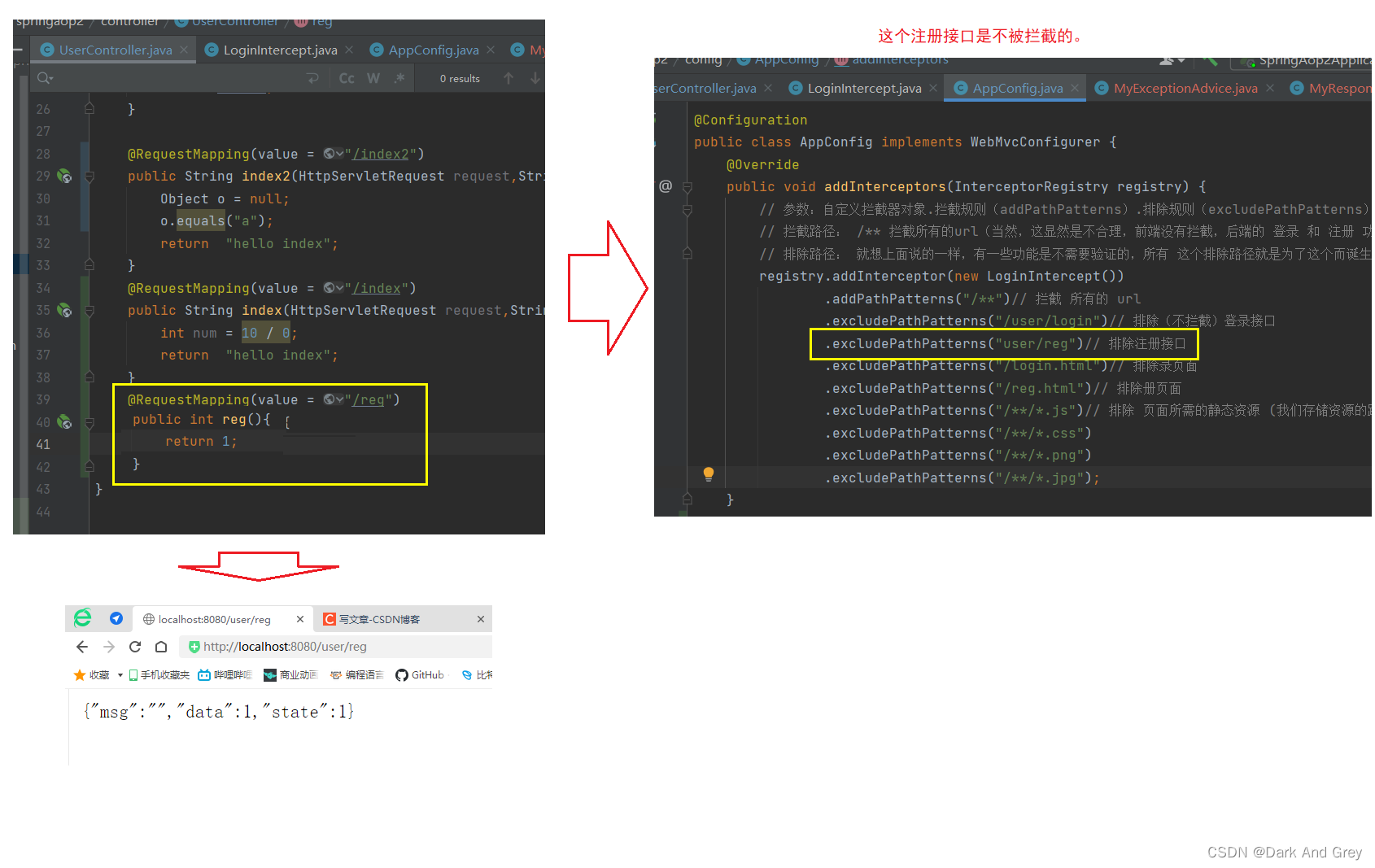Image resolution: width=1375 pixels, height=868 pixels.
Task: Click the green build hammer icon
Action: pos(1209,61)
